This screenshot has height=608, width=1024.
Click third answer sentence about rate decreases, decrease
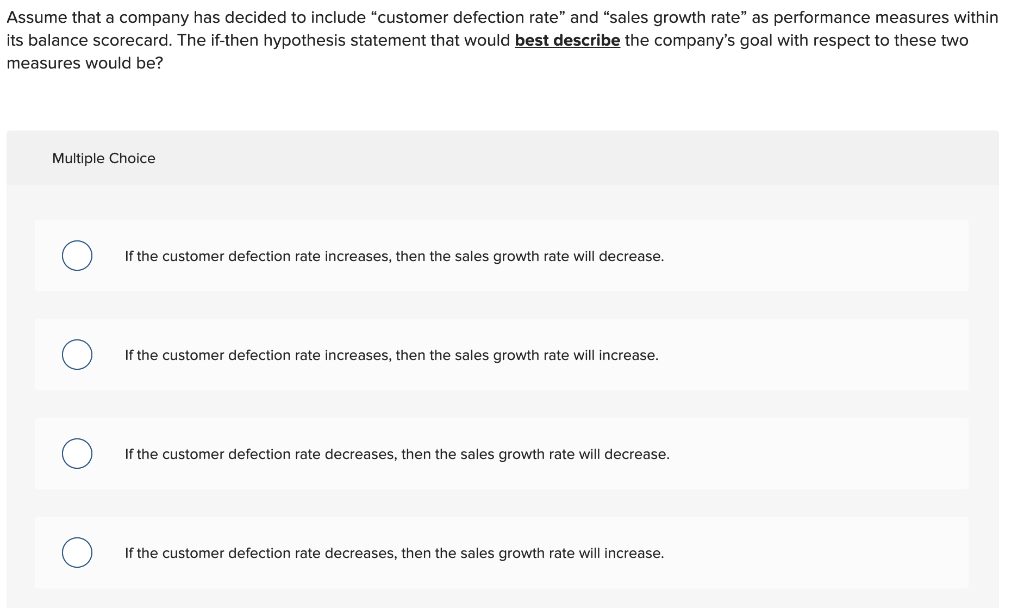(x=397, y=454)
